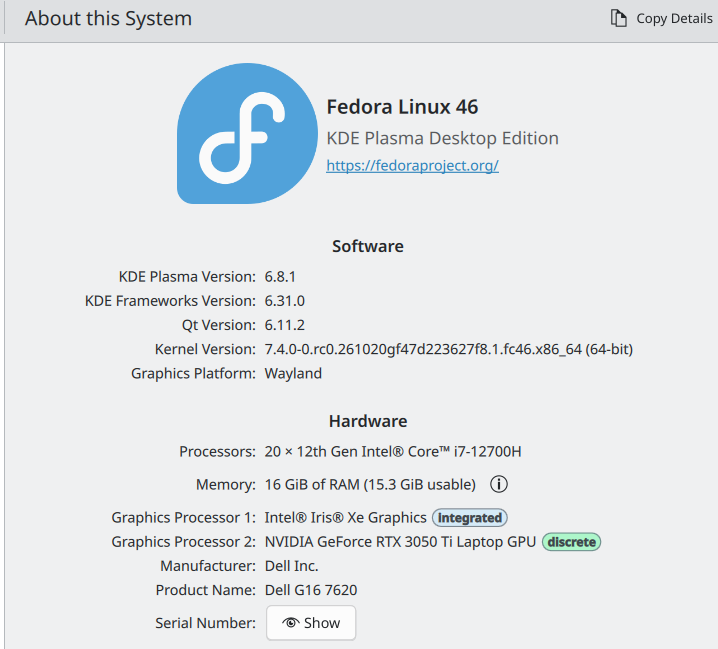718x649 pixels.
Task: Select the "Fedora Linux 46" heading
Action: pyautogui.click(x=402, y=107)
